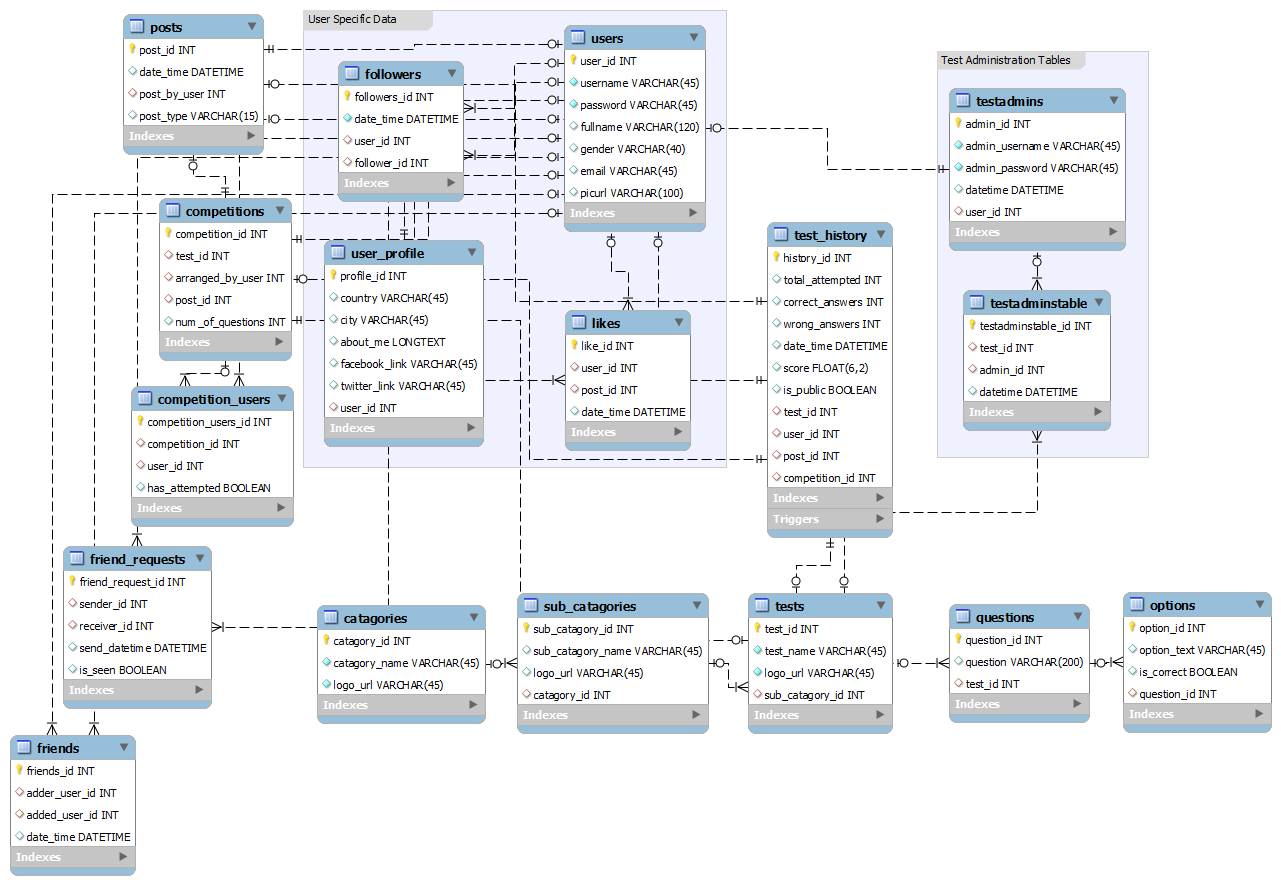Click the options table header icon
1281x885 pixels.
point(1137,605)
